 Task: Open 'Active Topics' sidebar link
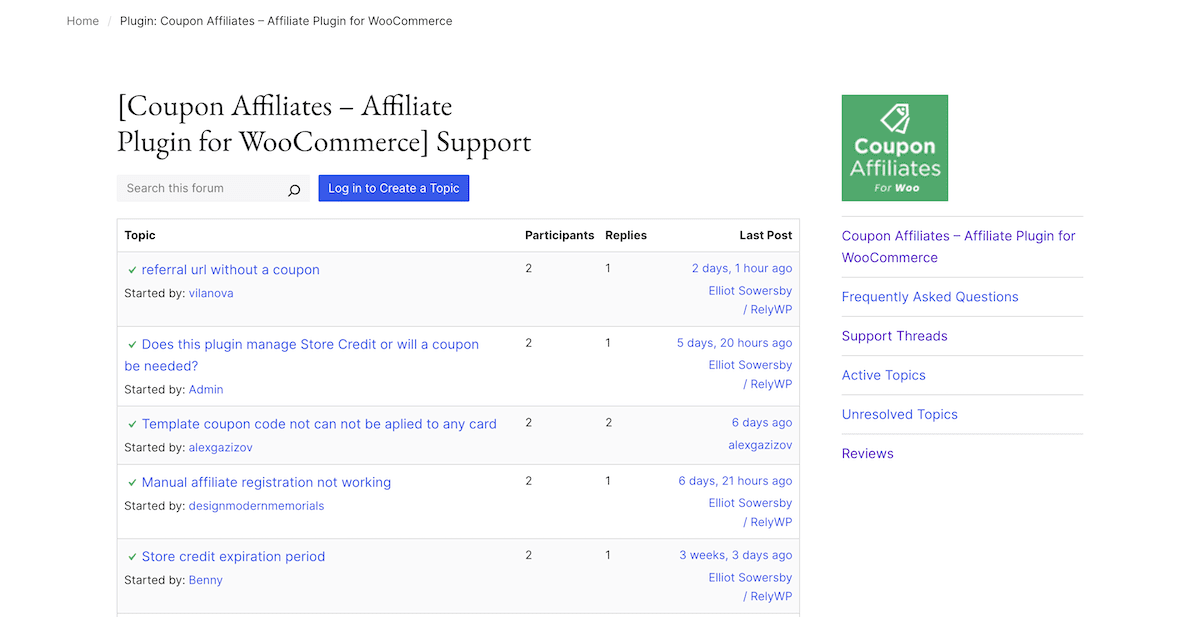(884, 375)
